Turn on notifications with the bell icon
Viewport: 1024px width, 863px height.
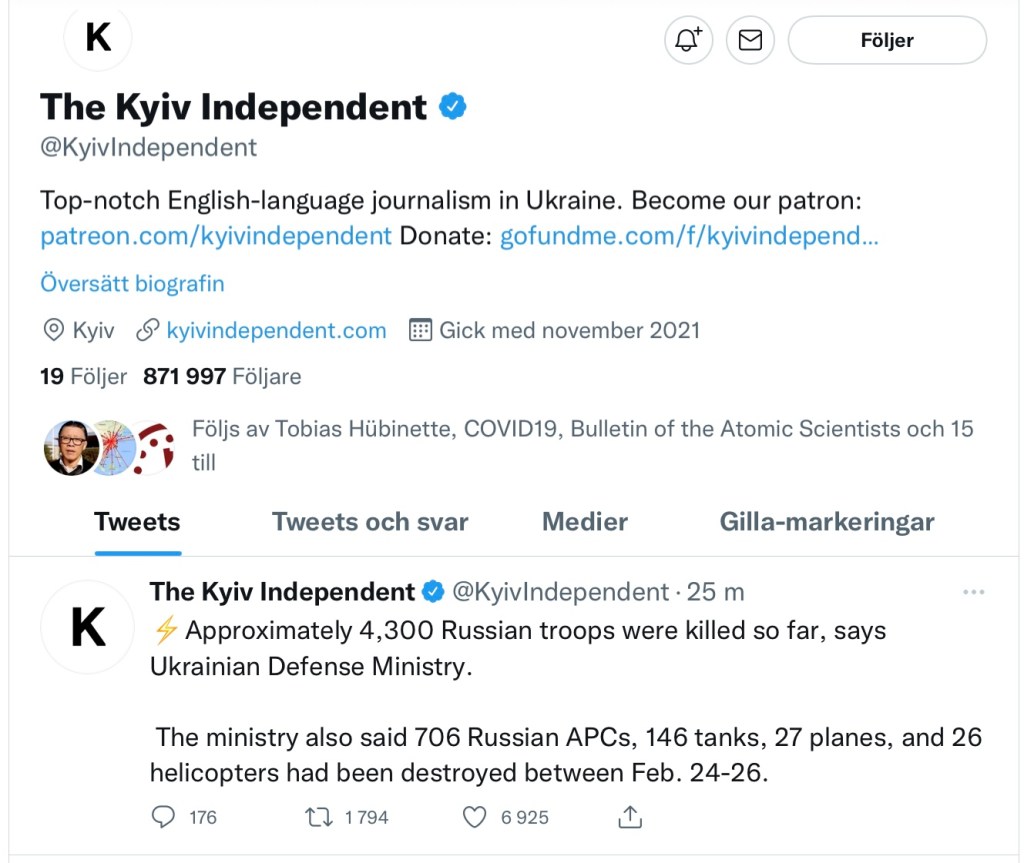688,41
